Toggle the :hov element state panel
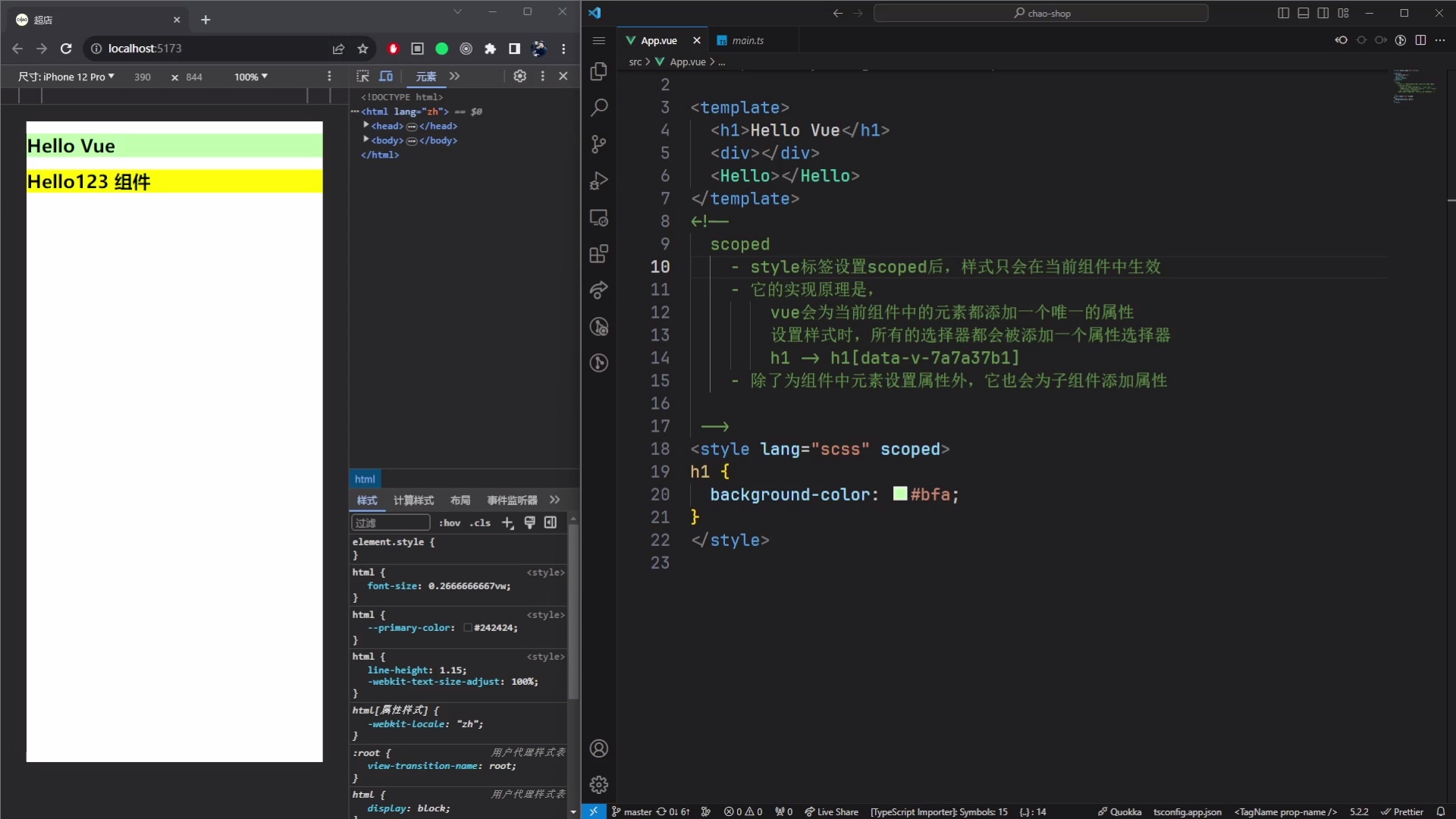This screenshot has height=819, width=1456. click(449, 522)
